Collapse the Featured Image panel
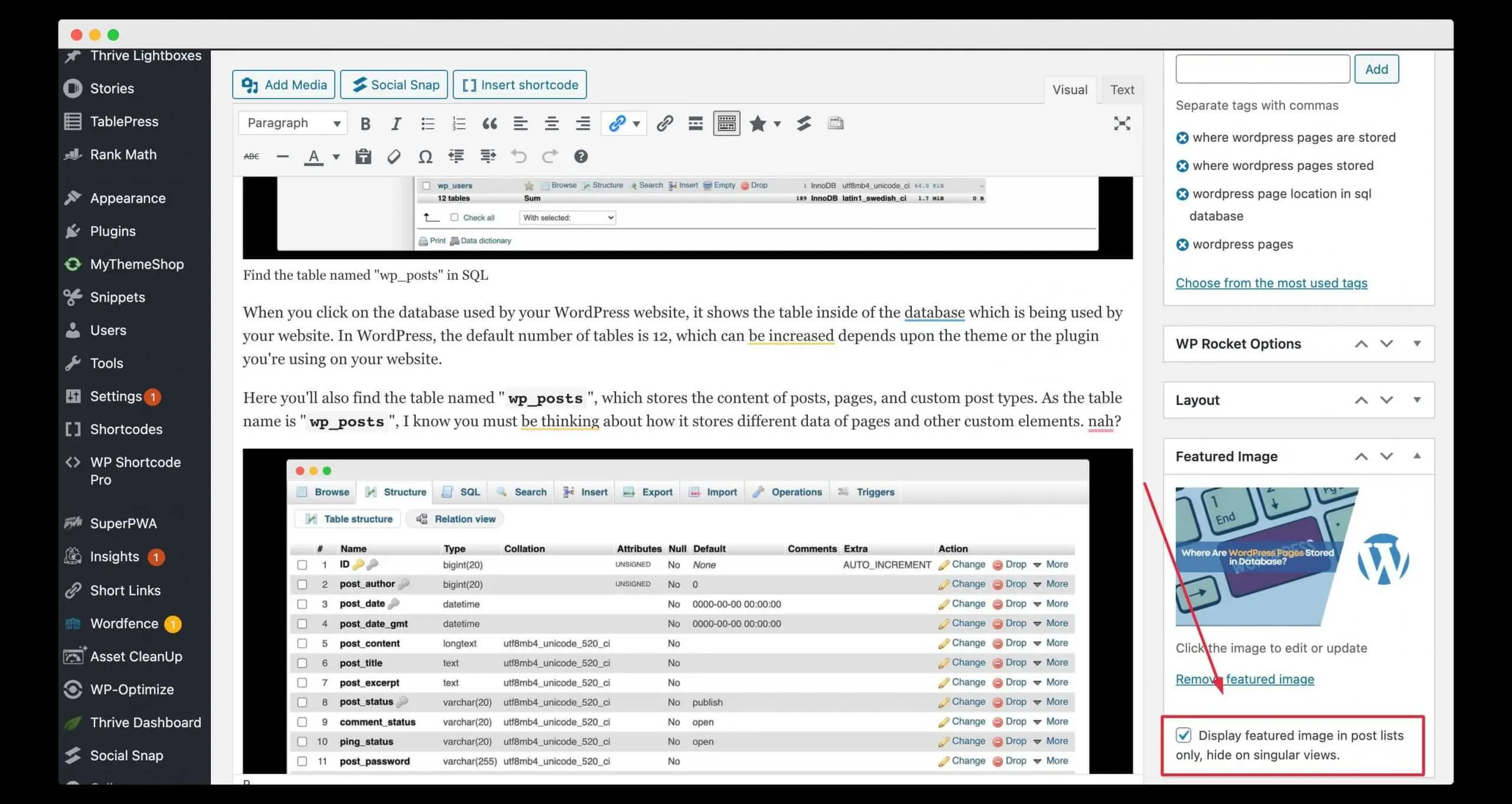Image resolution: width=1512 pixels, height=804 pixels. 1417,456
